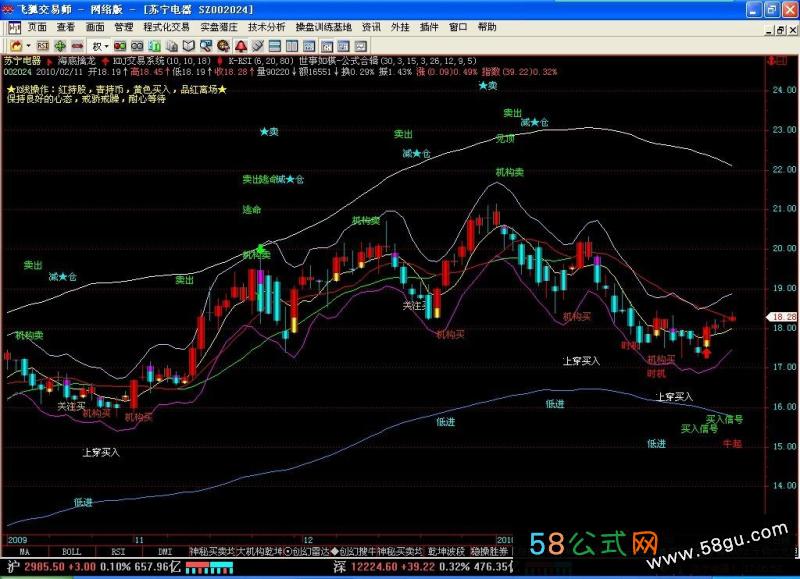Open the 管理 menu
Screen dimensions: 800x579
click(x=123, y=27)
